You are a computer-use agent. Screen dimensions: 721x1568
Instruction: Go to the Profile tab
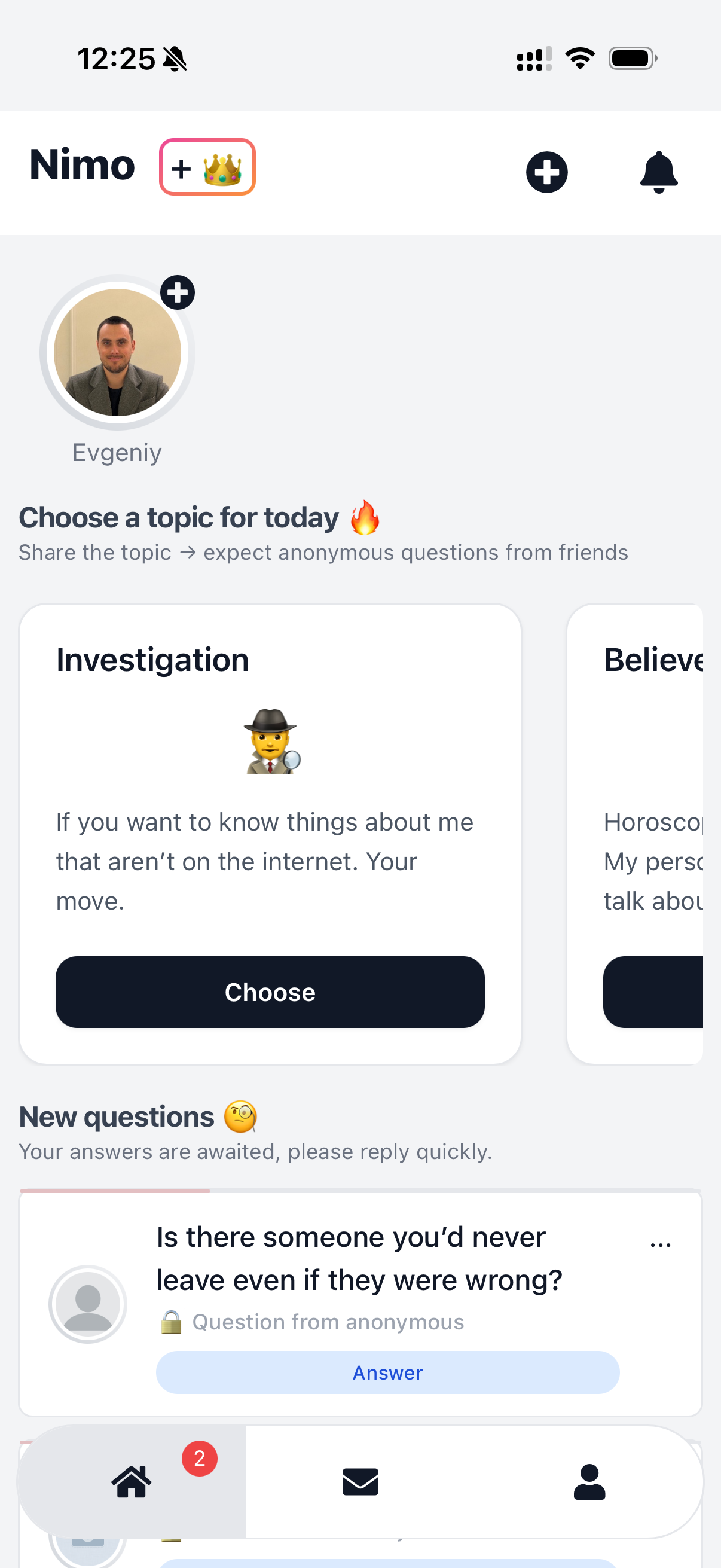click(x=589, y=1481)
